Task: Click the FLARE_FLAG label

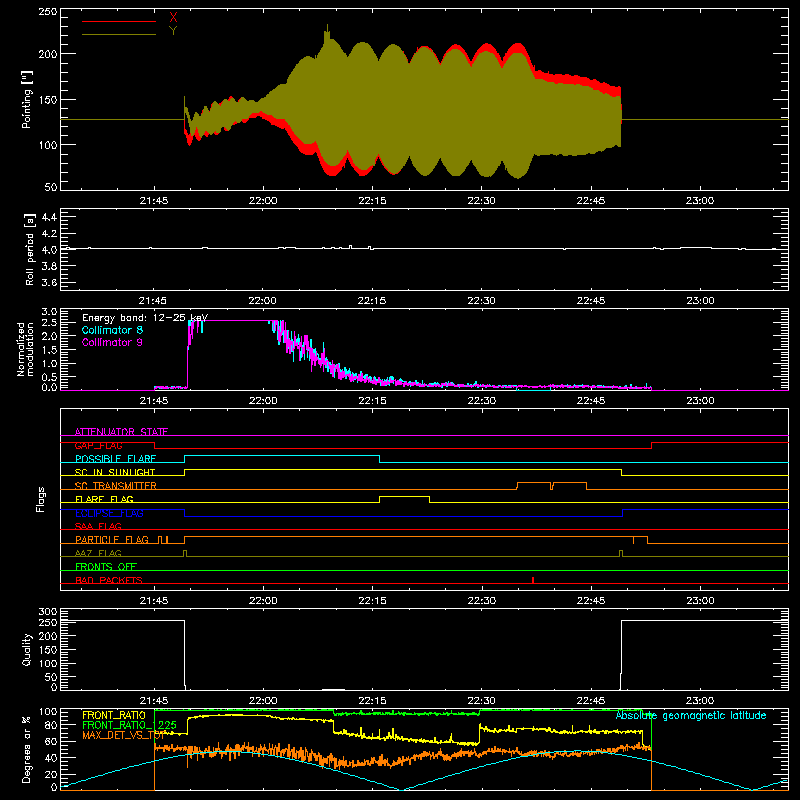Action: coord(104,499)
